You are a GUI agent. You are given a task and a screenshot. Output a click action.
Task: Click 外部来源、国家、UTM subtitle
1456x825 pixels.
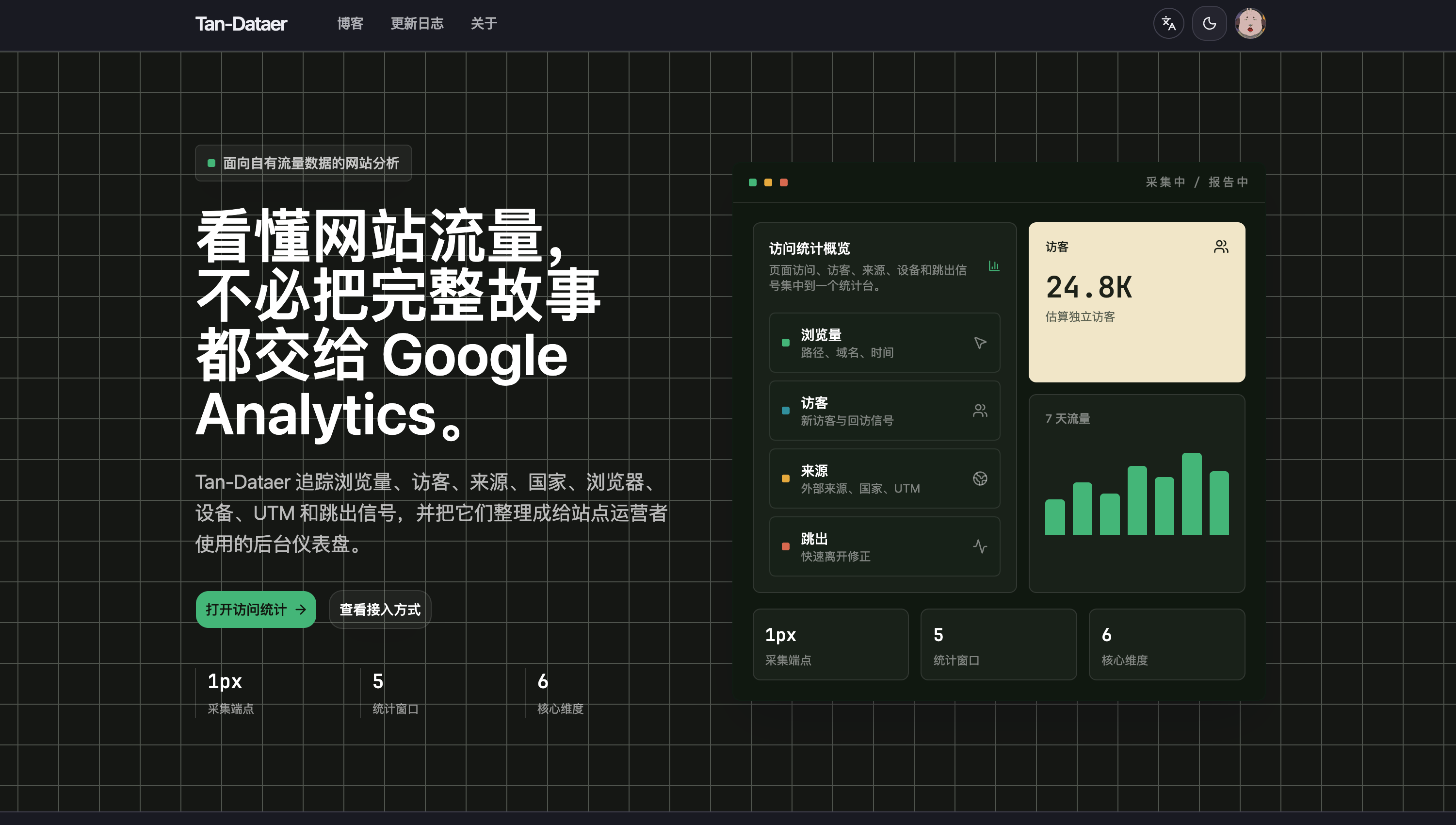click(860, 488)
